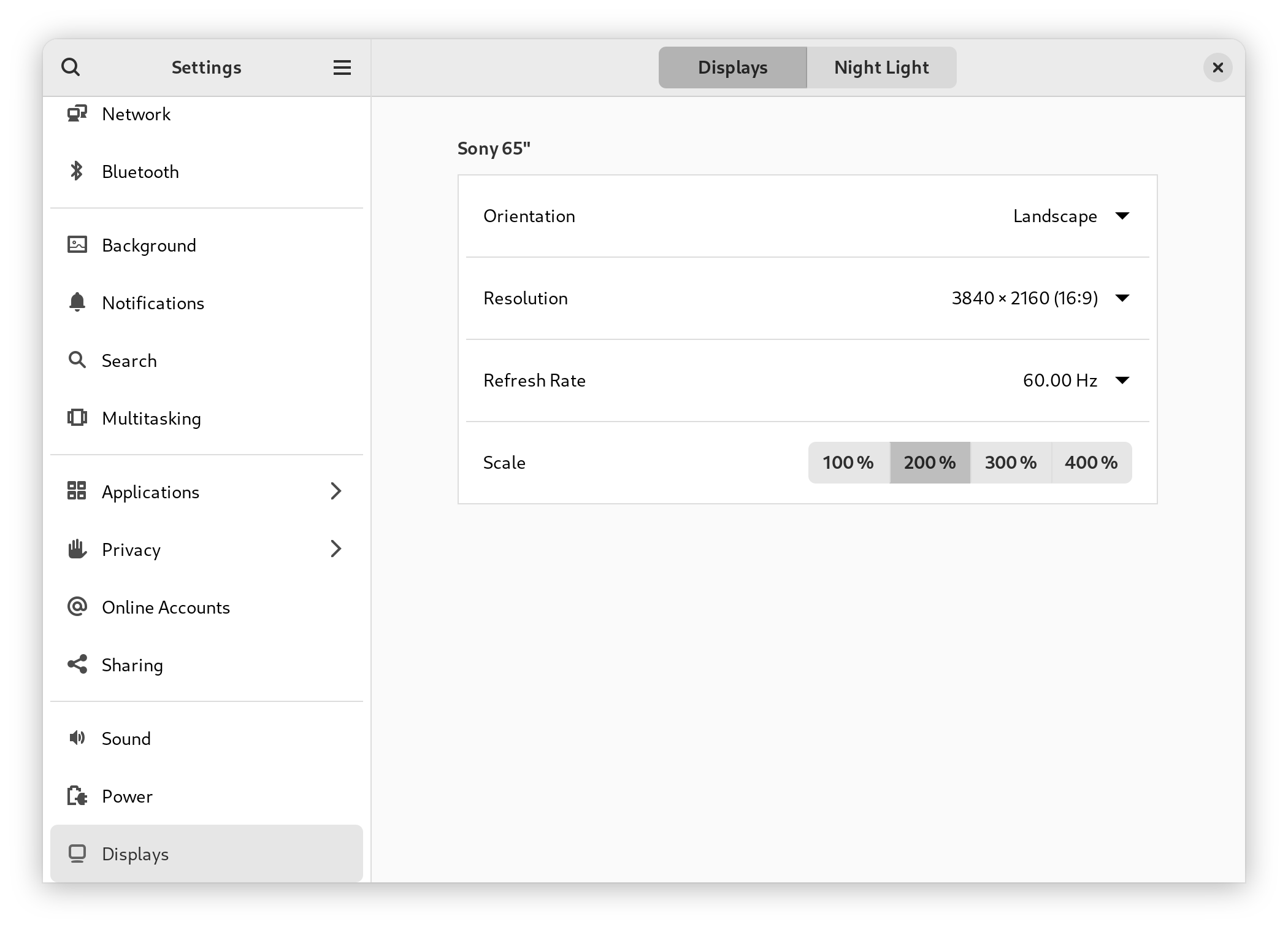The width and height of the screenshot is (1288, 929).
Task: Open the Resolution dropdown arrow
Action: (x=1122, y=298)
